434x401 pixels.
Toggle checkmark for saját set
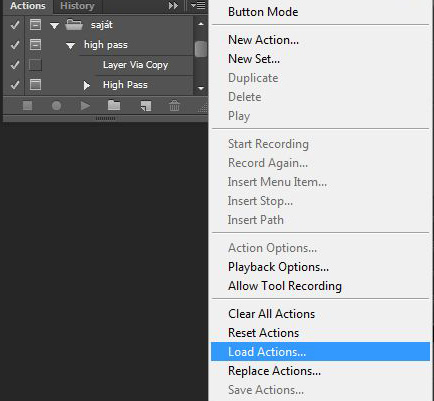(15, 25)
